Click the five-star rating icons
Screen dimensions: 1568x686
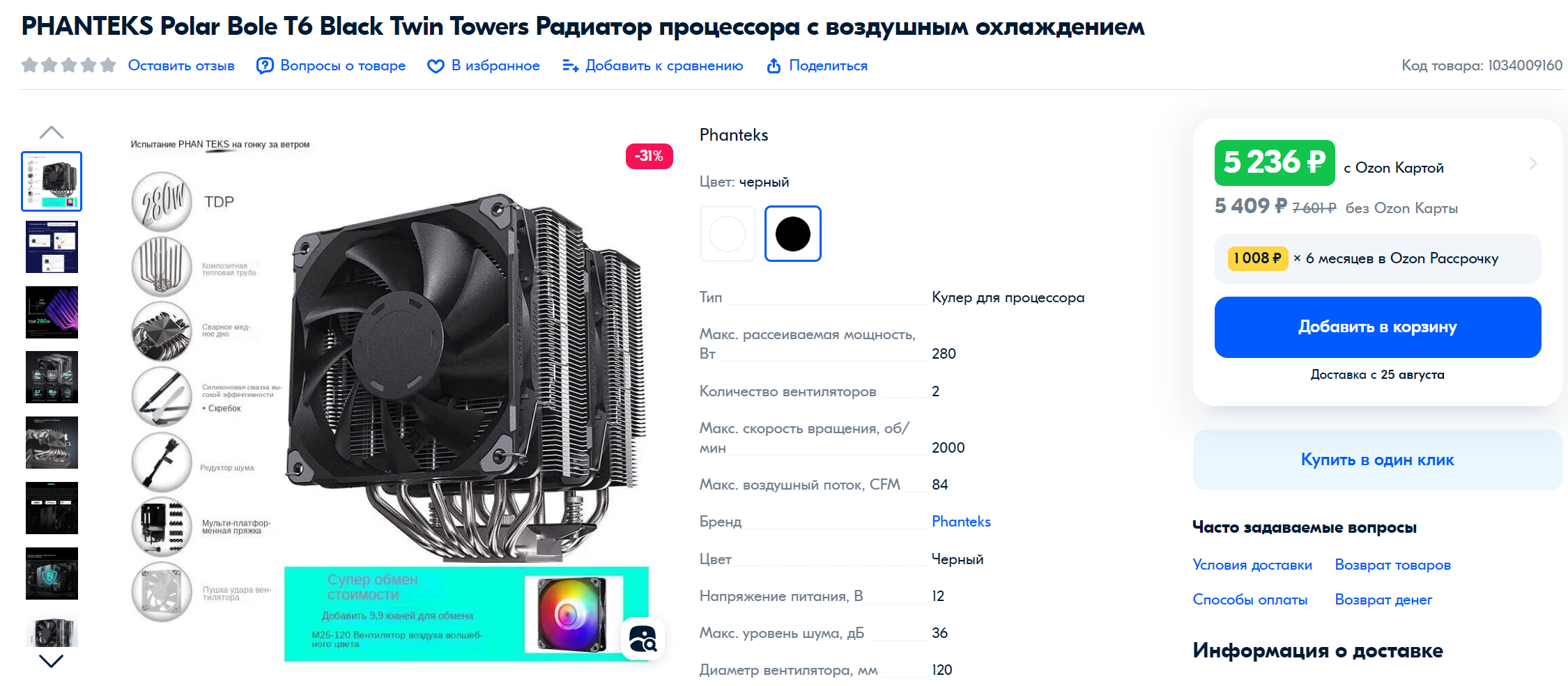[68, 65]
